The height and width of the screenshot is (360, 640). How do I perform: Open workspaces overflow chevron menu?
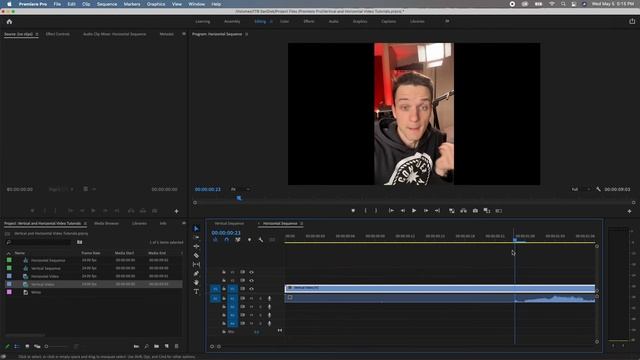447,21
